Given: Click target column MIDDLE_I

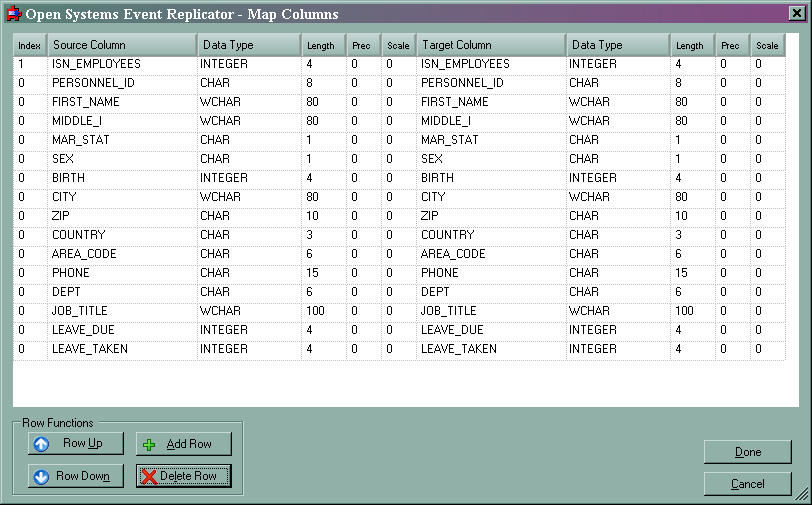Looking at the screenshot, I should [491, 121].
